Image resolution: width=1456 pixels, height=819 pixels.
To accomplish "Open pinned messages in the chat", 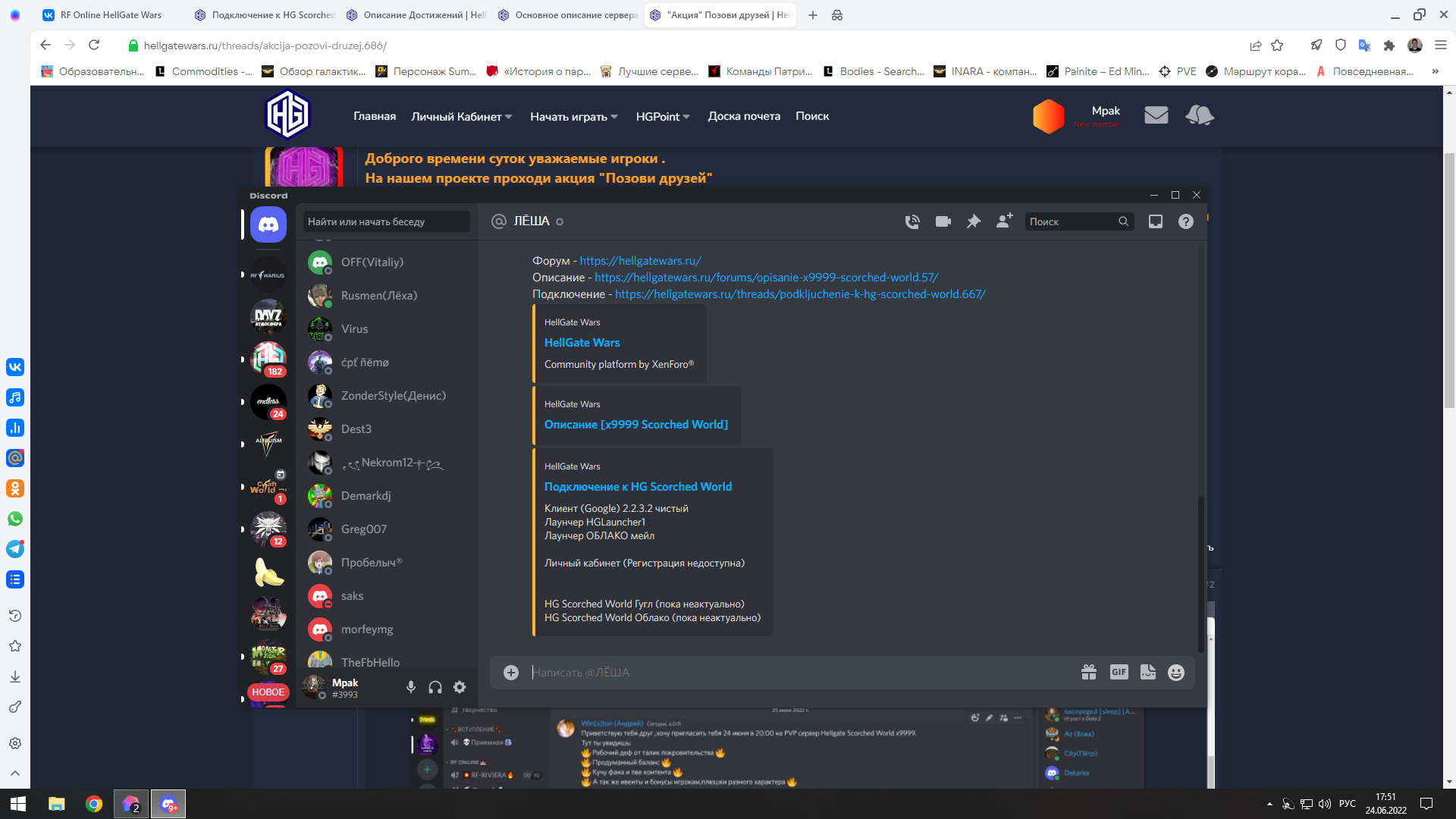I will click(x=974, y=221).
